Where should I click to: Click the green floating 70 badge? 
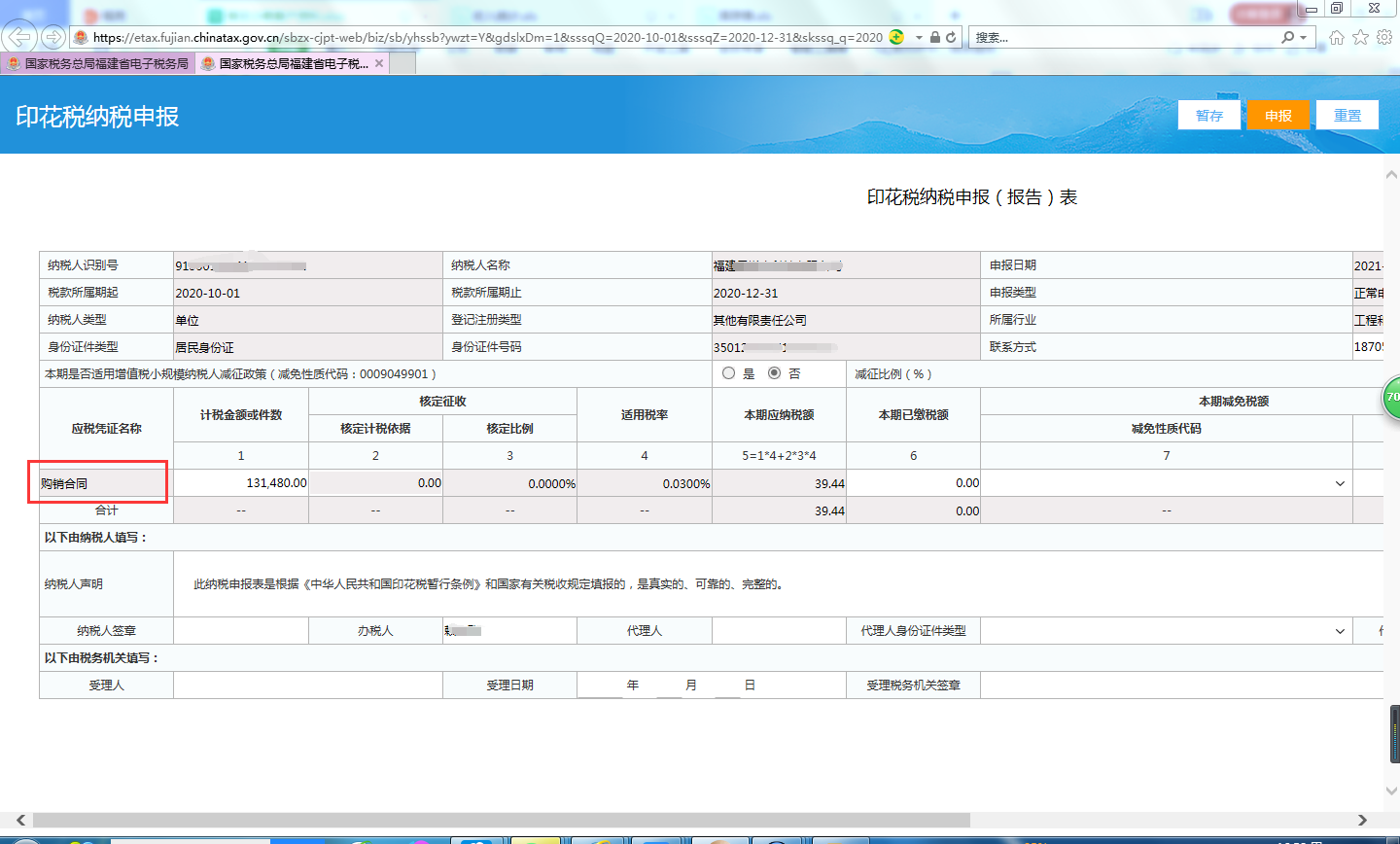1391,398
